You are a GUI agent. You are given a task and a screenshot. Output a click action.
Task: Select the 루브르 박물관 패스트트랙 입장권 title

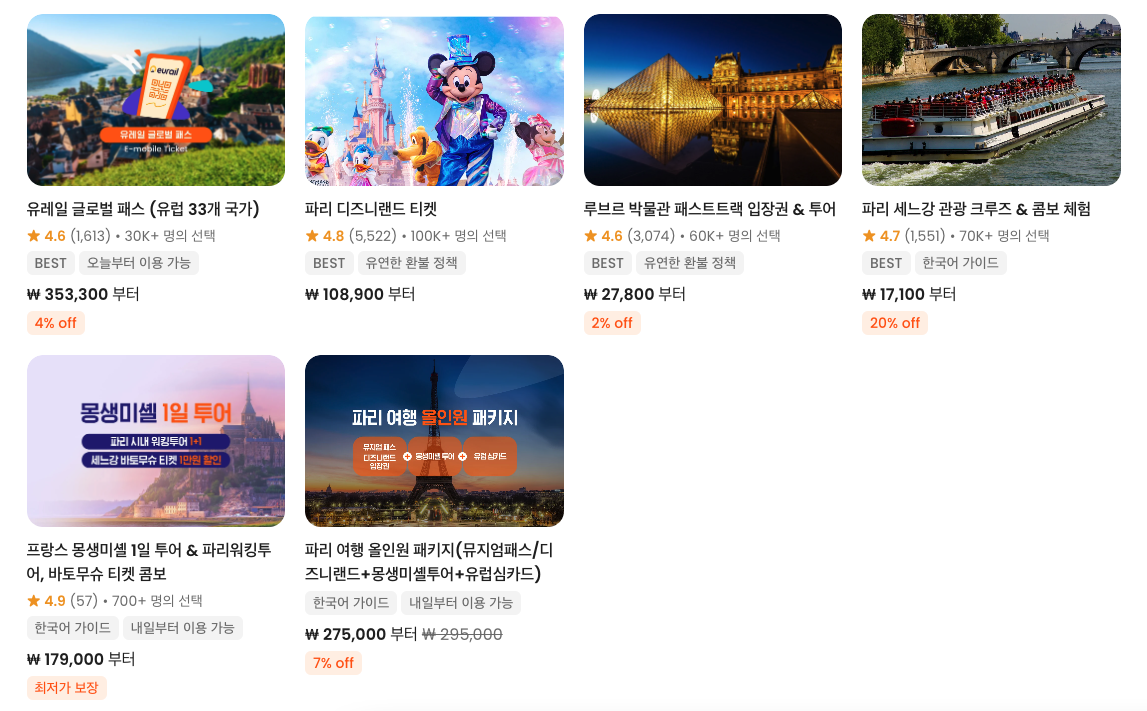(710, 209)
